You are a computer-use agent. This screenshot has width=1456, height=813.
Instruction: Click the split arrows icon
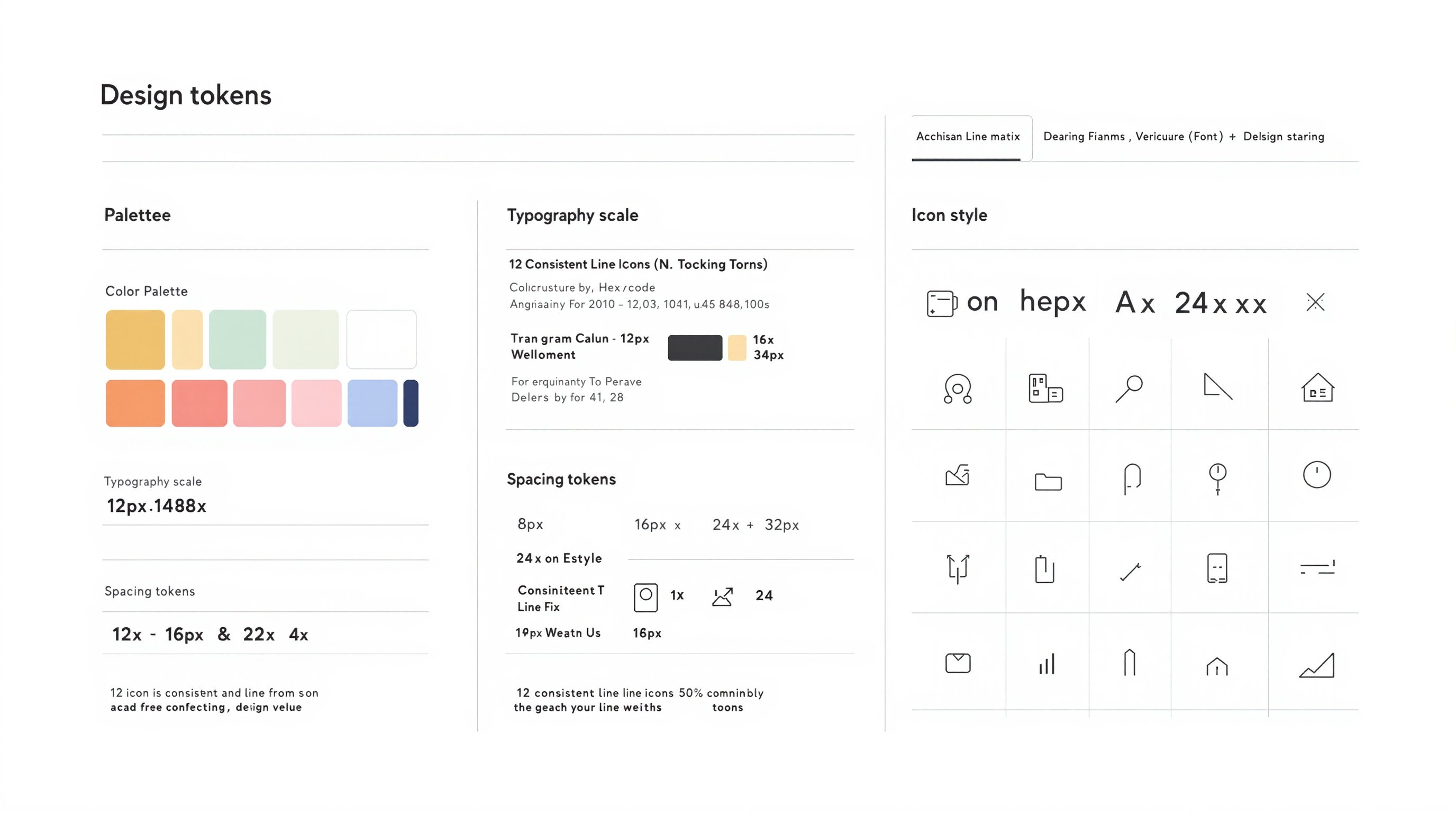point(957,570)
